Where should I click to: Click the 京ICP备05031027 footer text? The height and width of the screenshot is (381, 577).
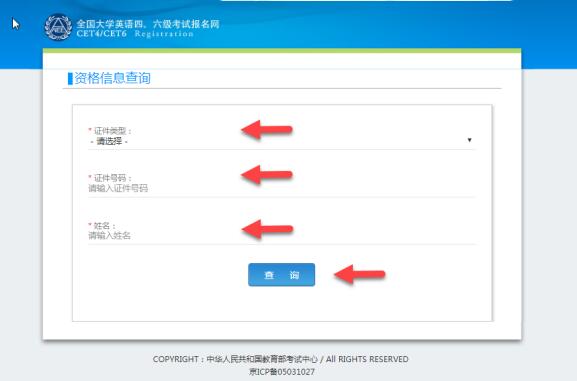(282, 372)
